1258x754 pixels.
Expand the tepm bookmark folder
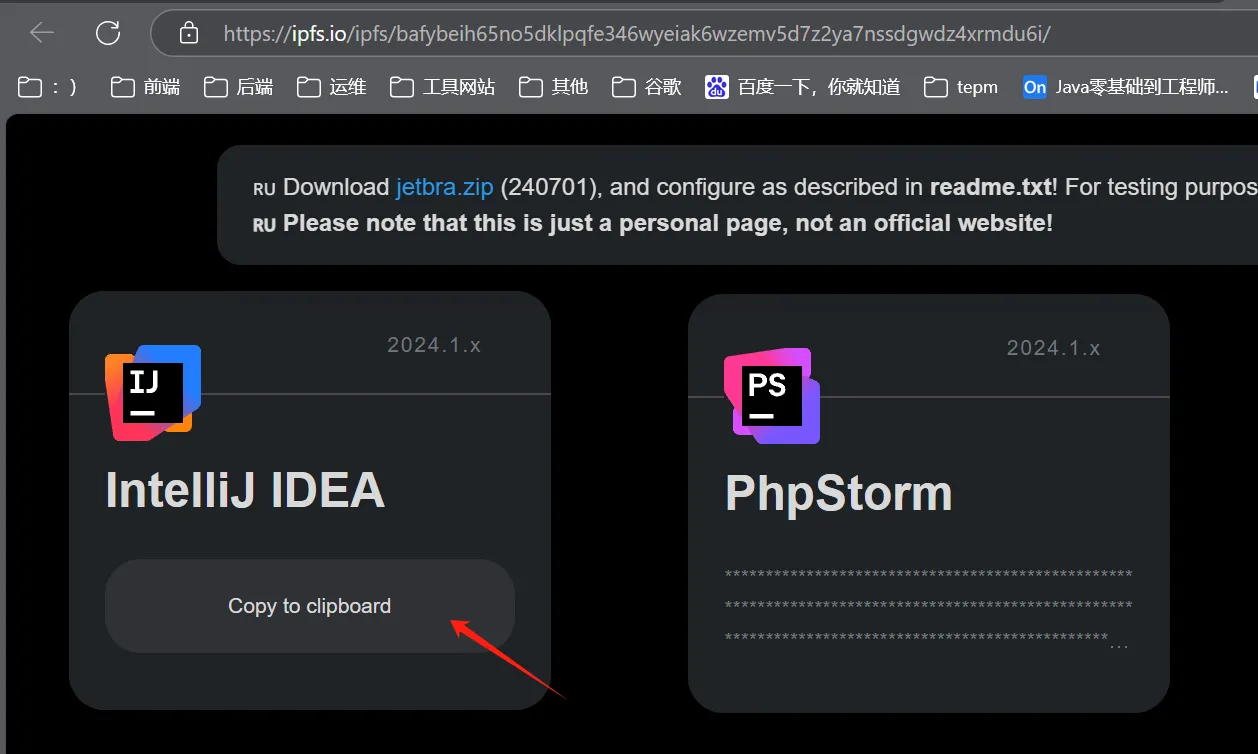click(961, 87)
